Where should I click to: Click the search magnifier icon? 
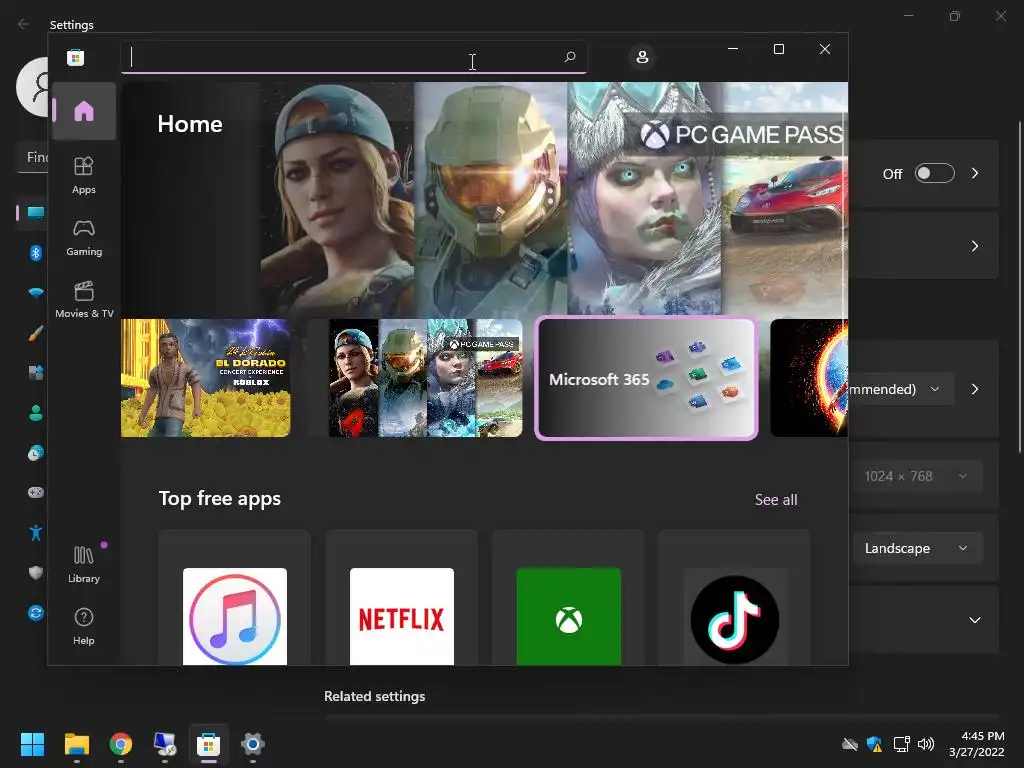click(x=569, y=57)
